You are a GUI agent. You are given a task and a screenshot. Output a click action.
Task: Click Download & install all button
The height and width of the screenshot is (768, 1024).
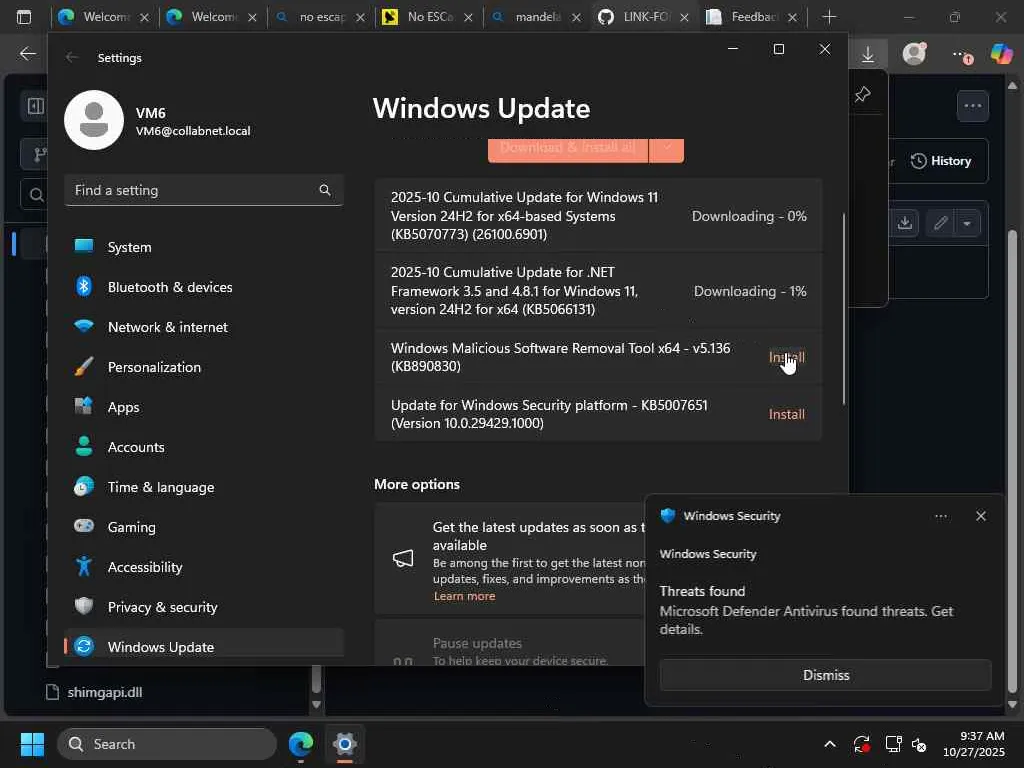tap(568, 149)
